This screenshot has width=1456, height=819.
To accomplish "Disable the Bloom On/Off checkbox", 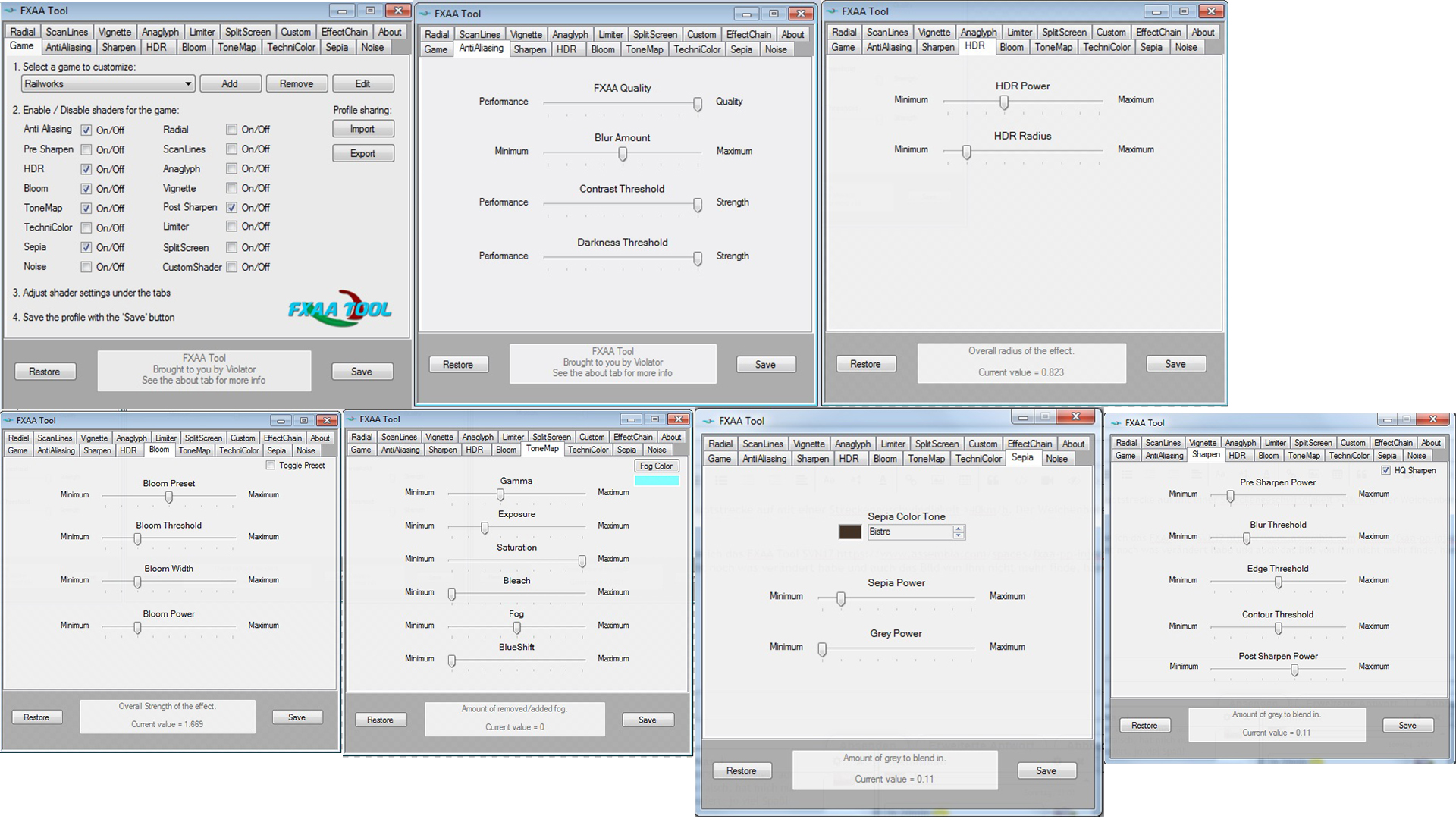I will tap(86, 189).
